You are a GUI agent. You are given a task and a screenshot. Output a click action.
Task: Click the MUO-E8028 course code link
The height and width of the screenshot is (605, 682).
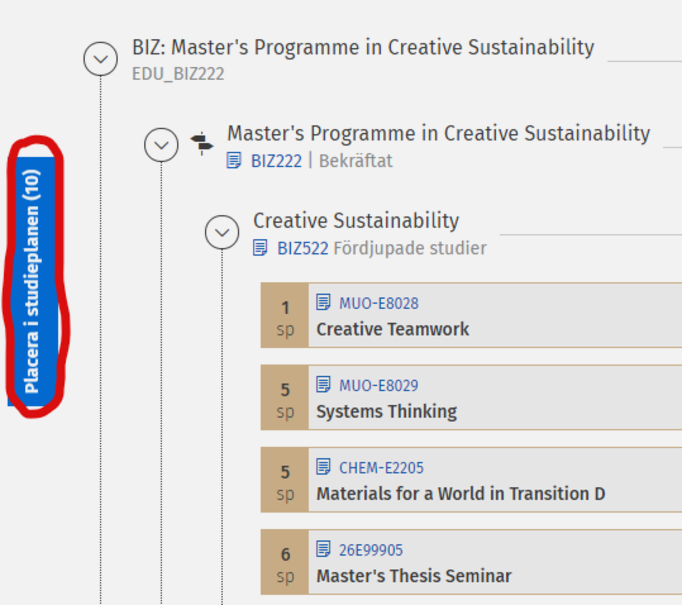click(x=378, y=304)
